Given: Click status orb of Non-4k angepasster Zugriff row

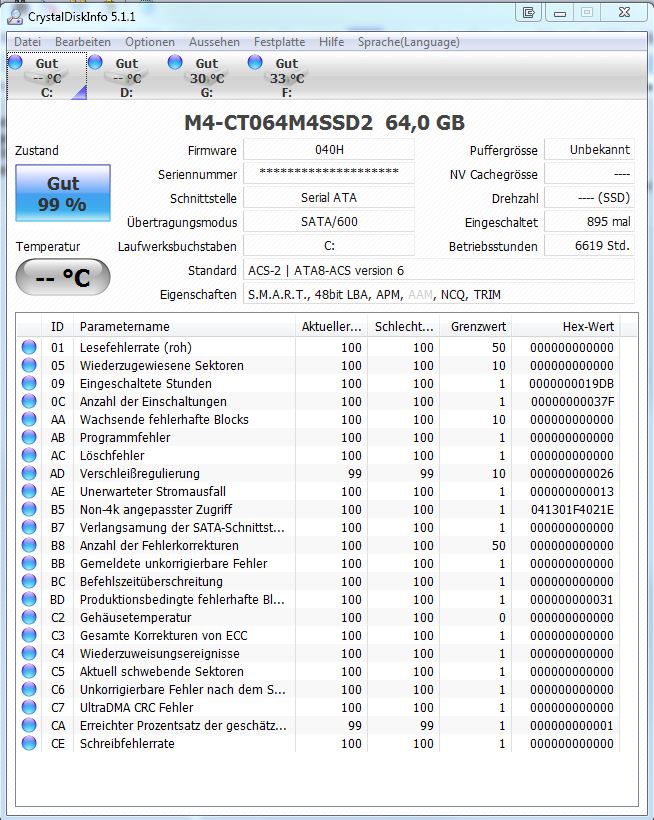Looking at the screenshot, I should 29,509.
